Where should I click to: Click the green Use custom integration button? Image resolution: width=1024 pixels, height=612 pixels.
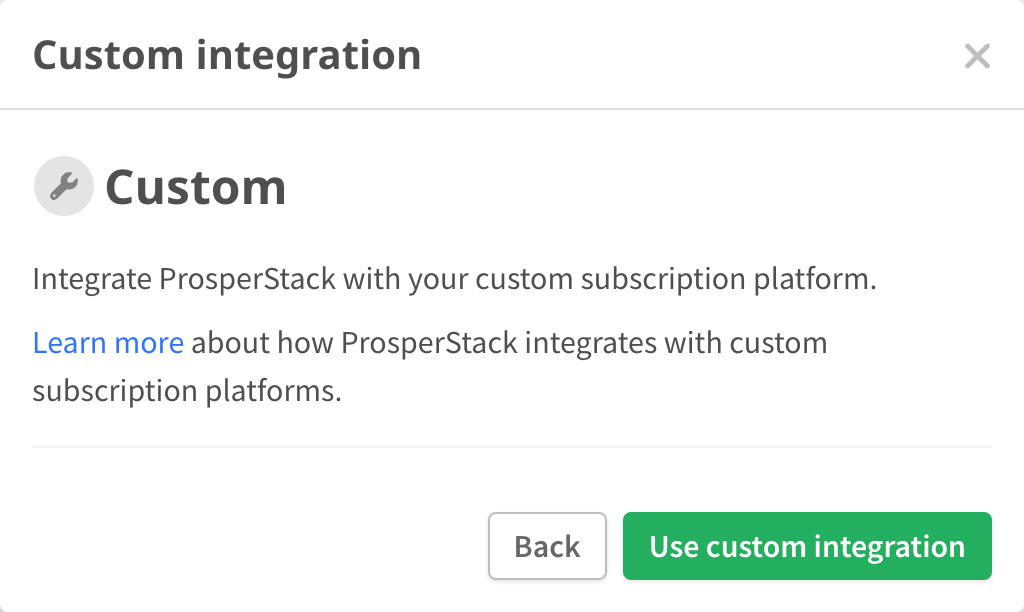pos(807,546)
